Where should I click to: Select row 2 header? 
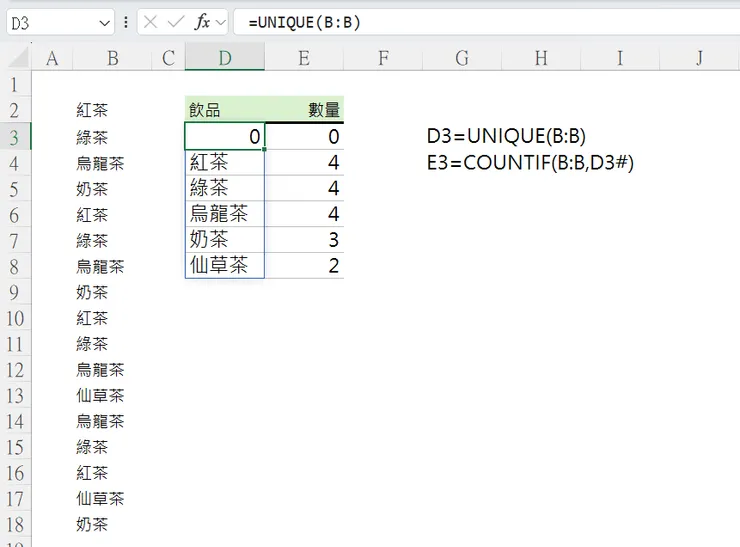(x=15, y=110)
